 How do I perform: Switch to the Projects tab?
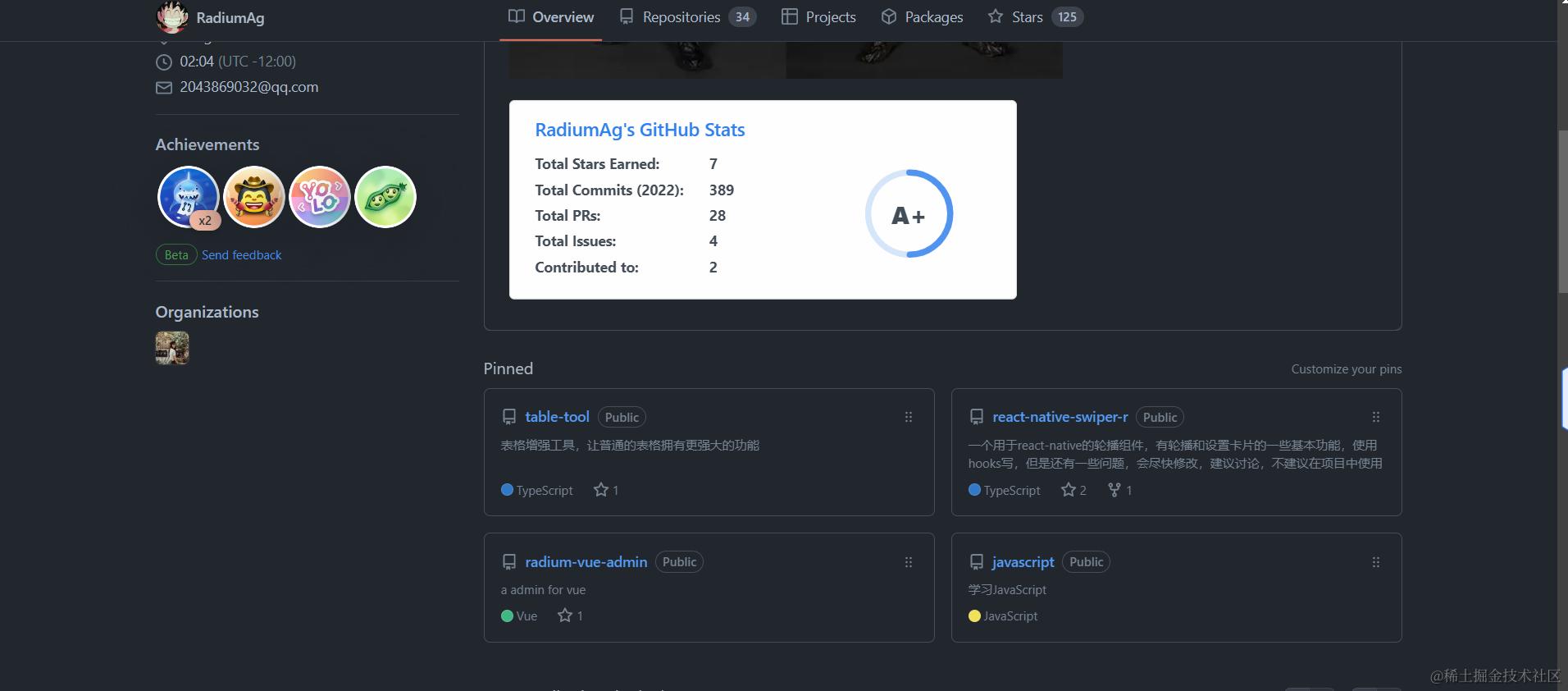(x=818, y=17)
